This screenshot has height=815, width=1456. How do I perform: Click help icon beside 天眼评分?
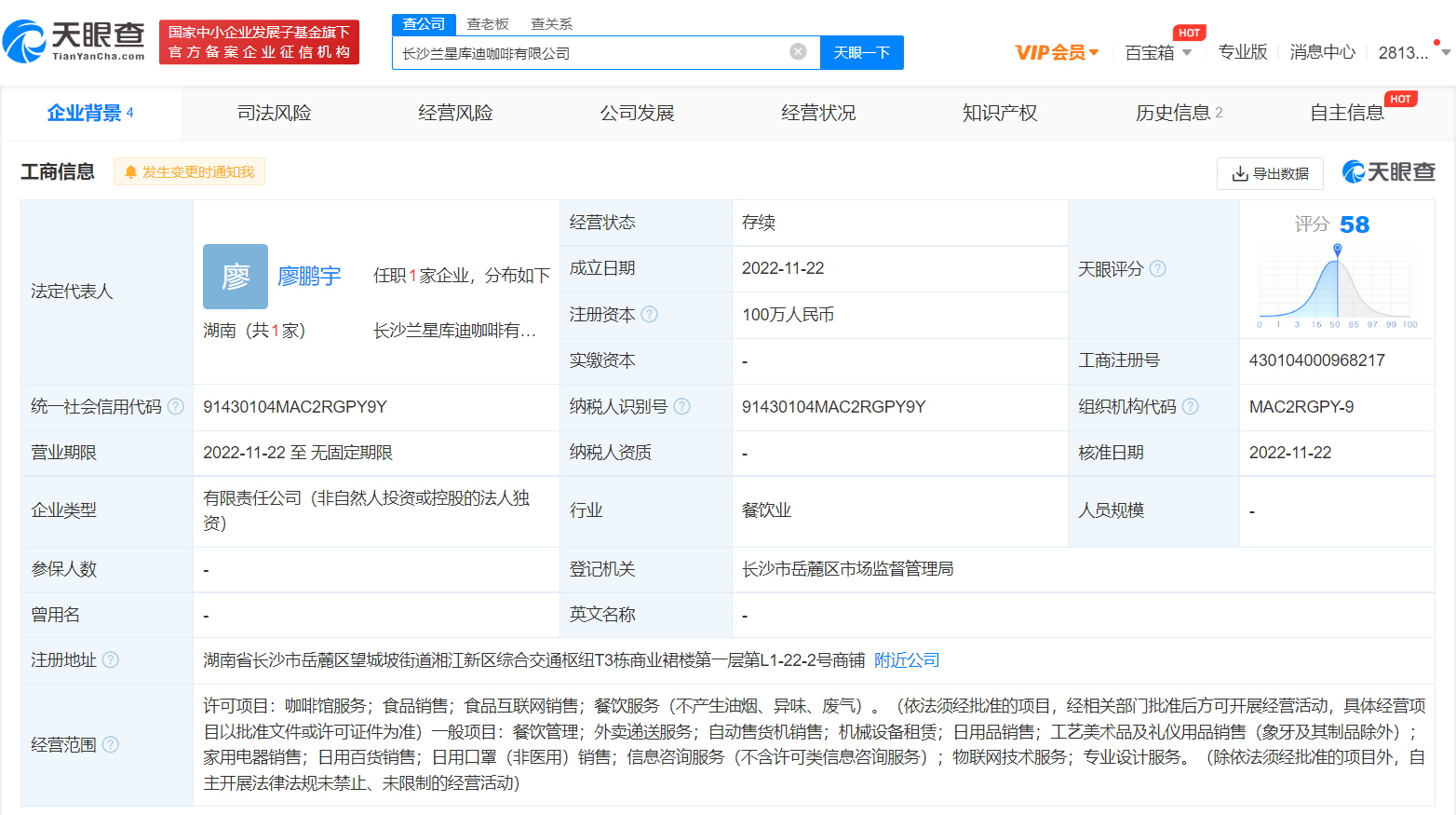point(1157,269)
